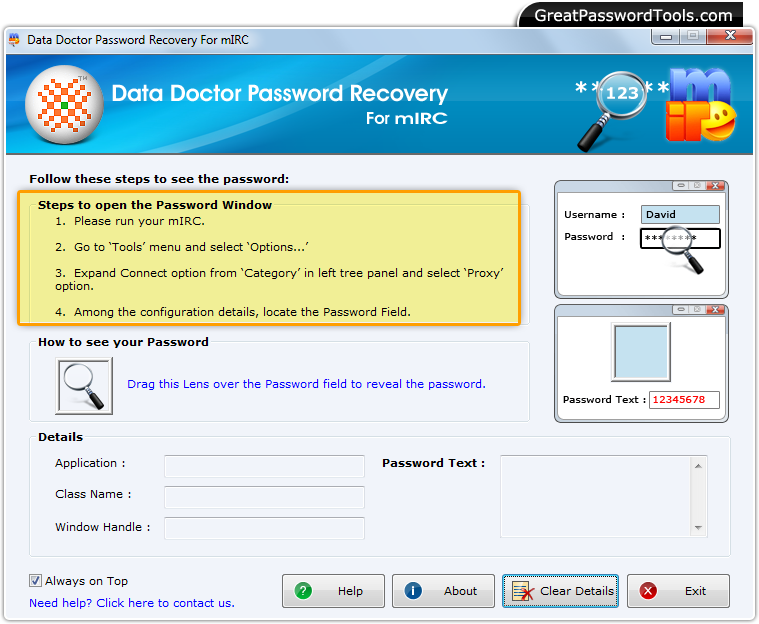Click the Clear Details notepad icon

523,591
